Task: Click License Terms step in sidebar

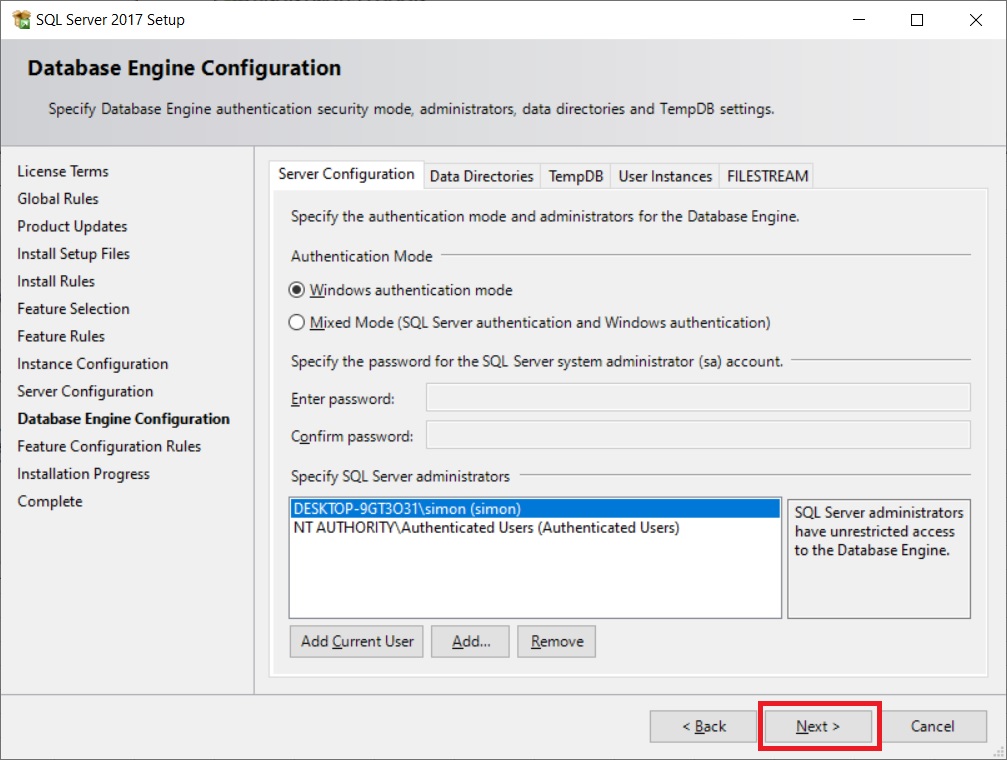Action: click(63, 172)
